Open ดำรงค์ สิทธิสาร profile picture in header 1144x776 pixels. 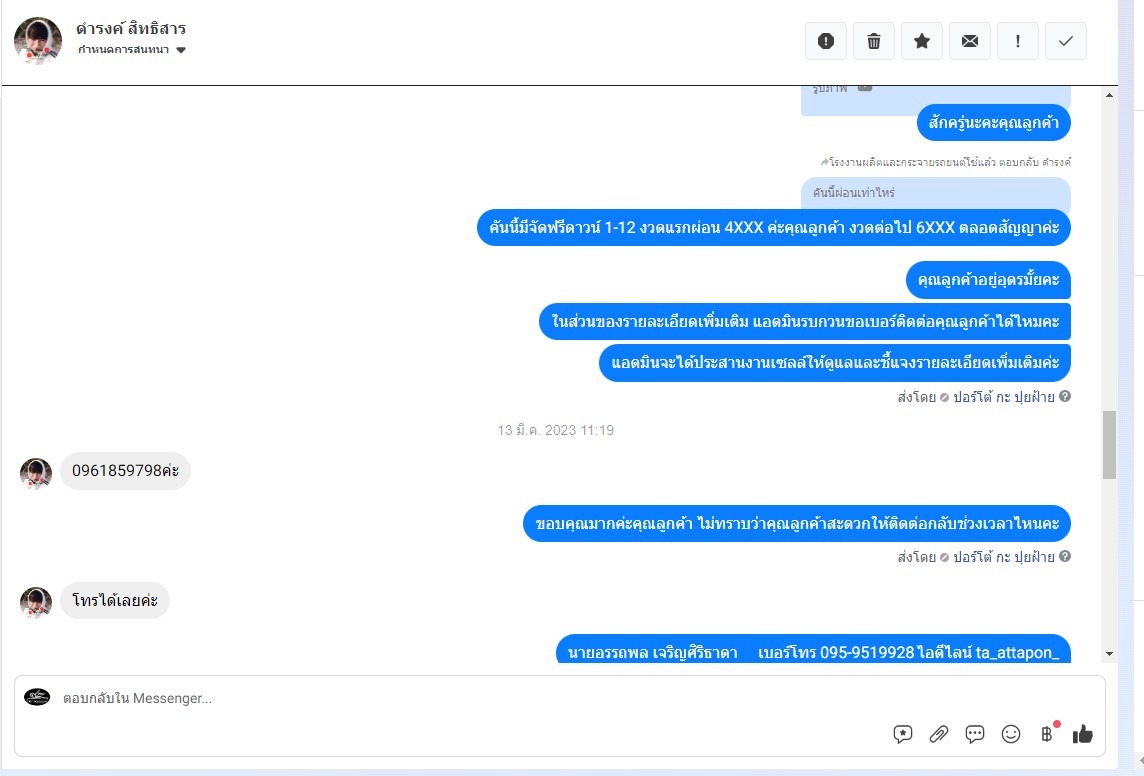point(37,41)
